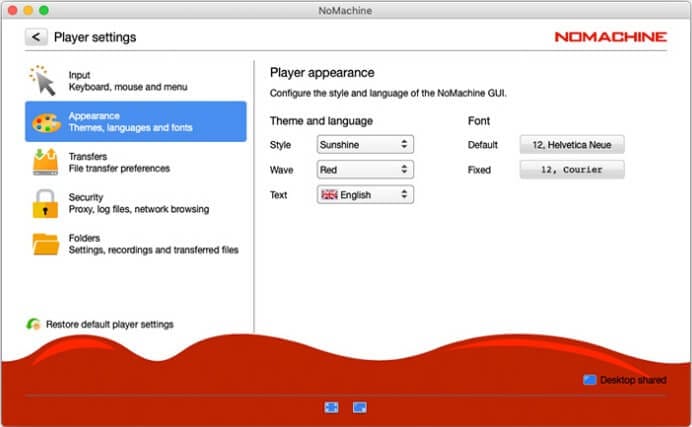Change default font 12, Helvetica Neue
The image size is (692, 427).
click(572, 145)
